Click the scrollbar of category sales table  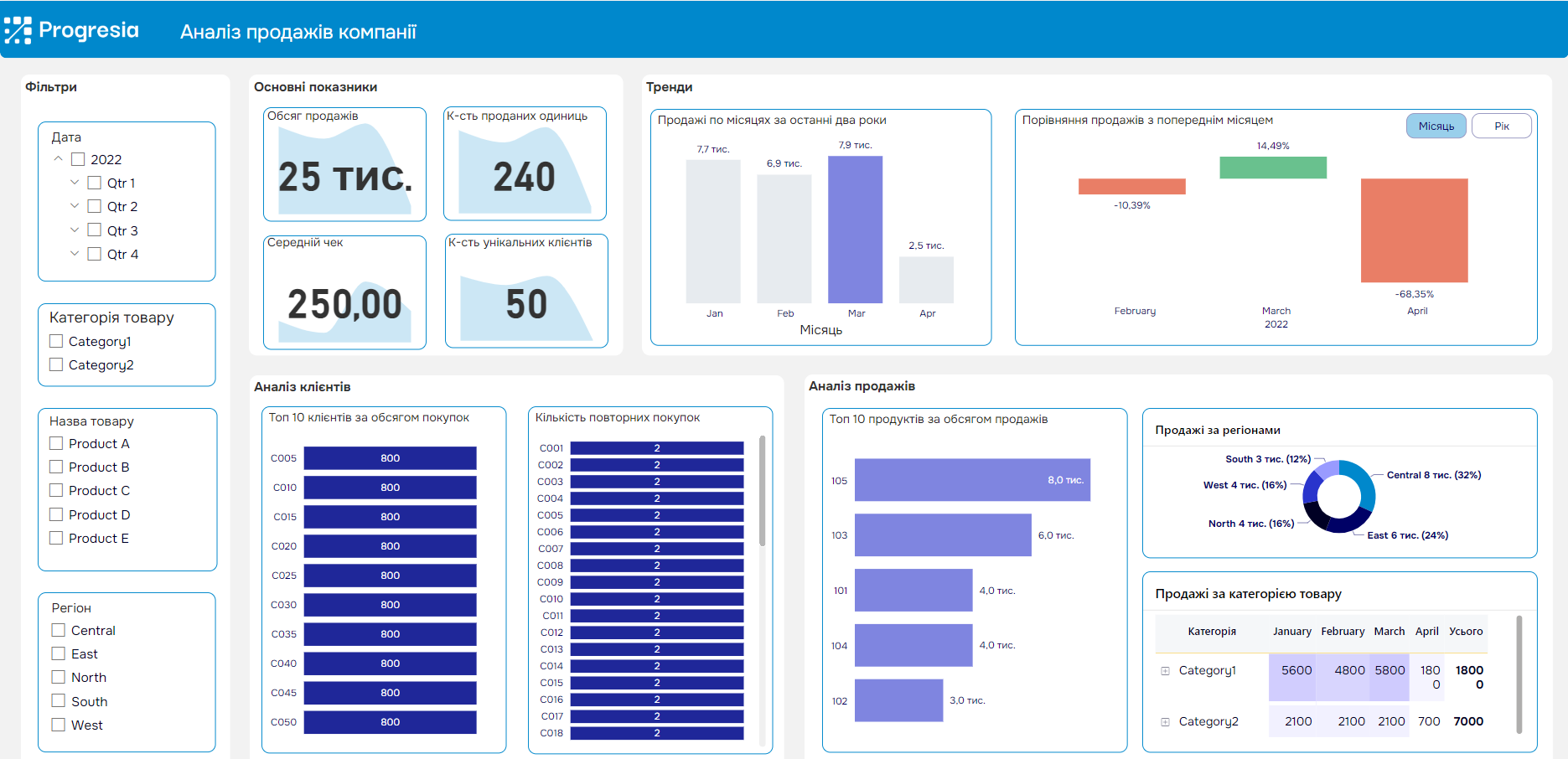pyautogui.click(x=1519, y=674)
